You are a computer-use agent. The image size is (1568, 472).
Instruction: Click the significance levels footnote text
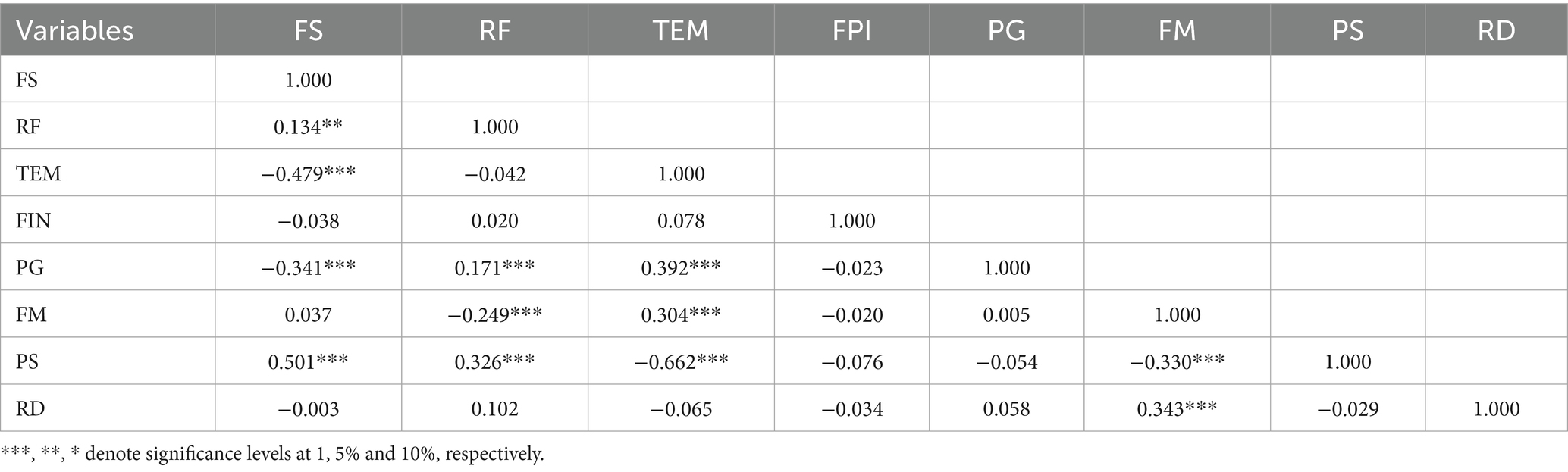pyautogui.click(x=273, y=455)
